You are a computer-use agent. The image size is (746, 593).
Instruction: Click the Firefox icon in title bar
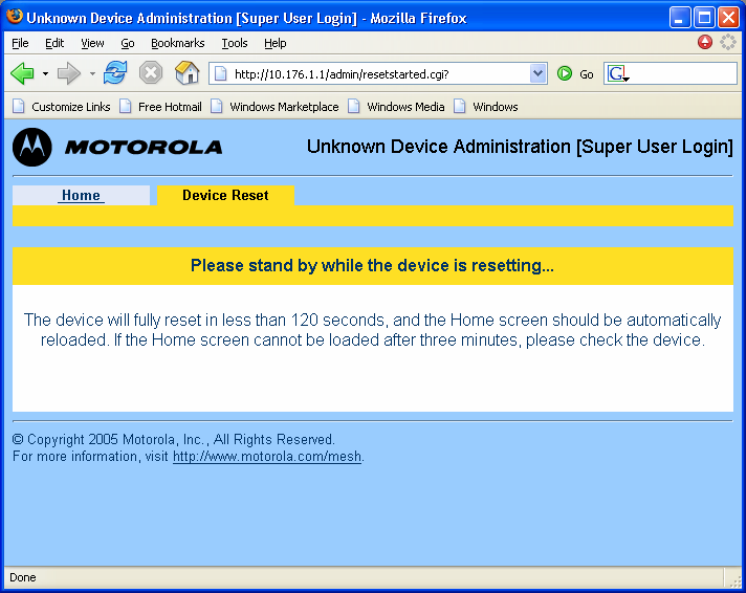[15, 17]
